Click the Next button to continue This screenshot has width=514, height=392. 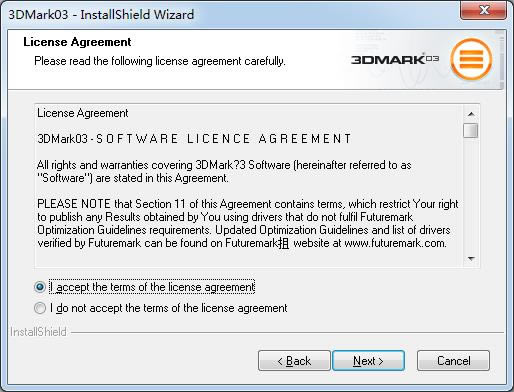click(368, 361)
